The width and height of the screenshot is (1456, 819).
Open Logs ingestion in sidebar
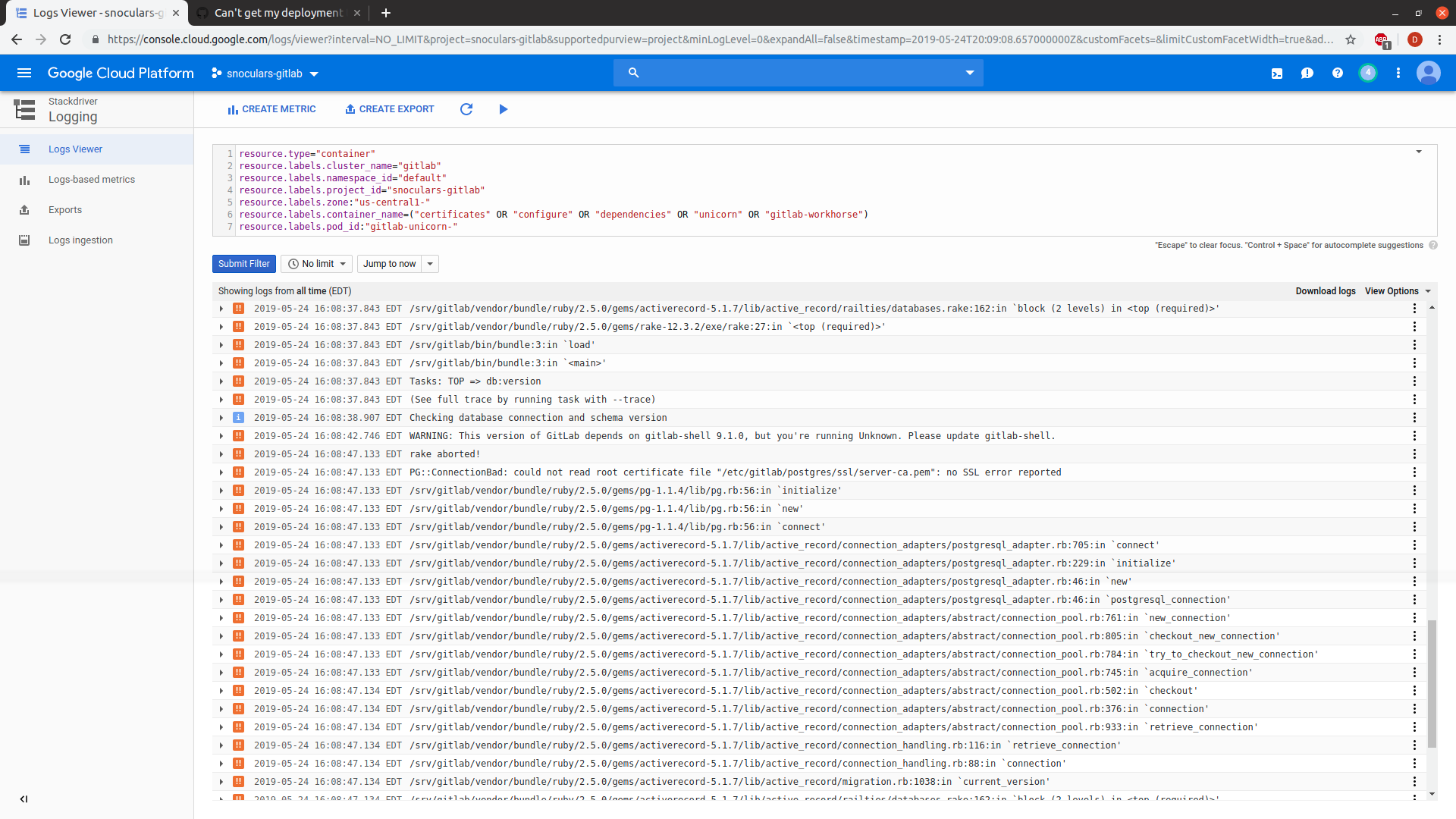(x=96, y=240)
